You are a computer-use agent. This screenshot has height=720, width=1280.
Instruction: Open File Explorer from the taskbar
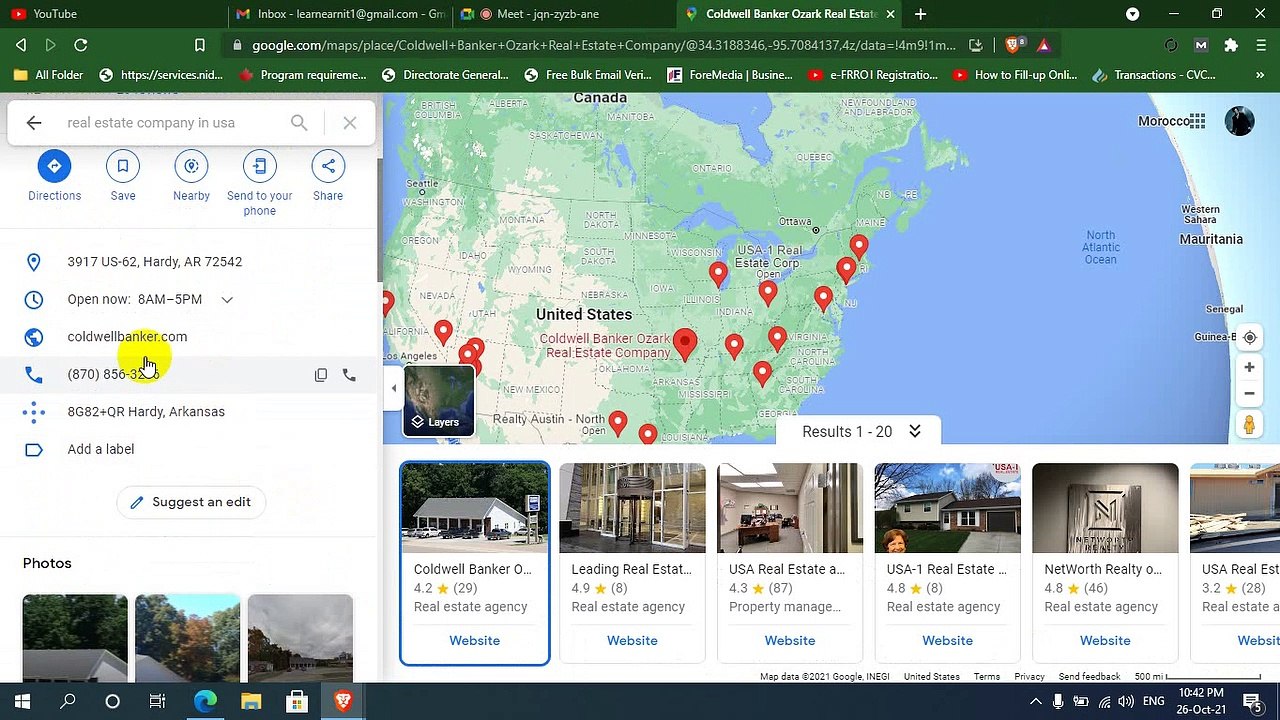(251, 702)
